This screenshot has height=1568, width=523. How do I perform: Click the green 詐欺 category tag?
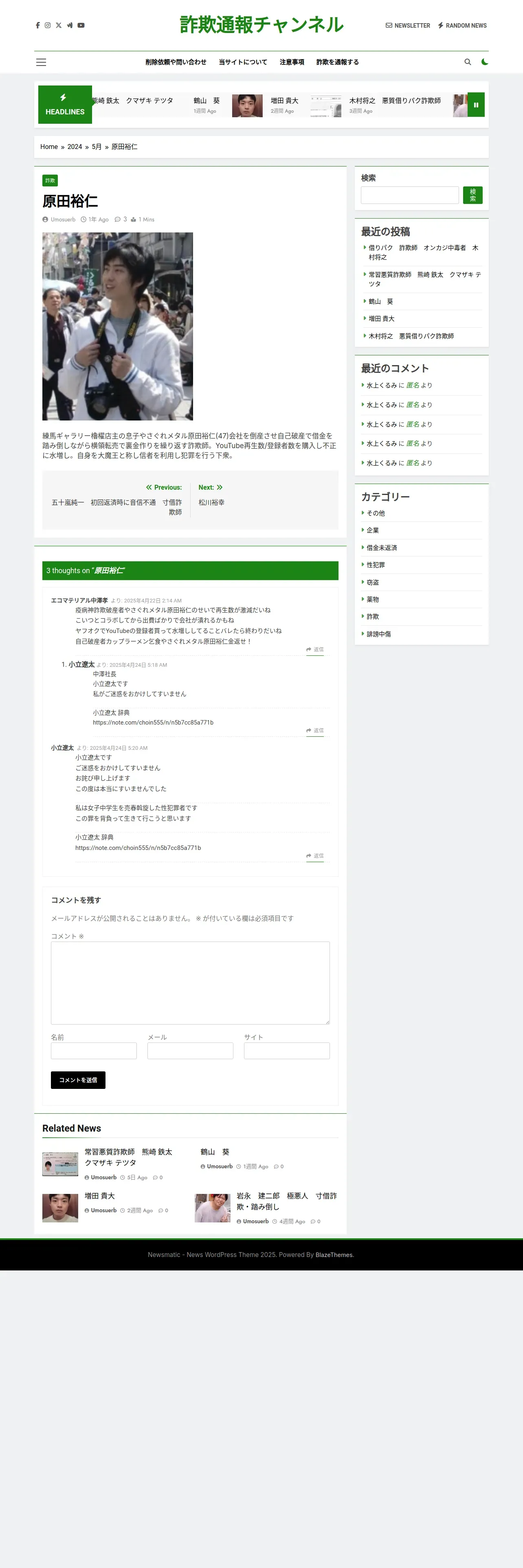click(50, 181)
